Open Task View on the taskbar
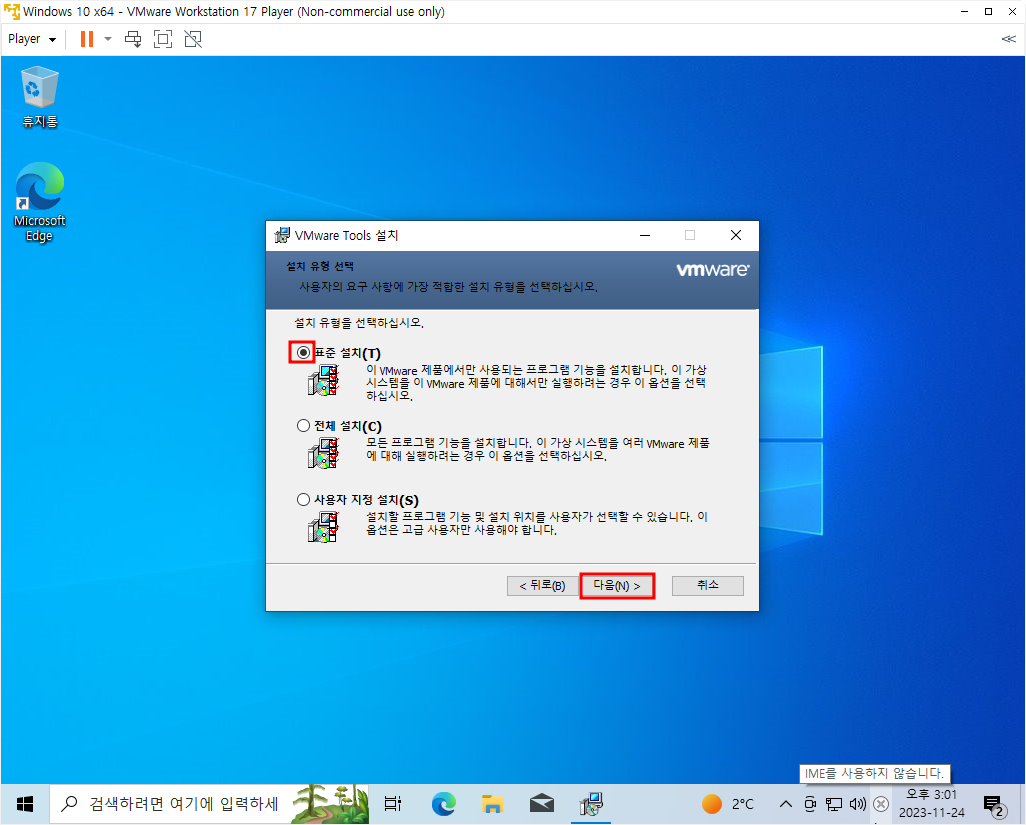 tap(393, 804)
